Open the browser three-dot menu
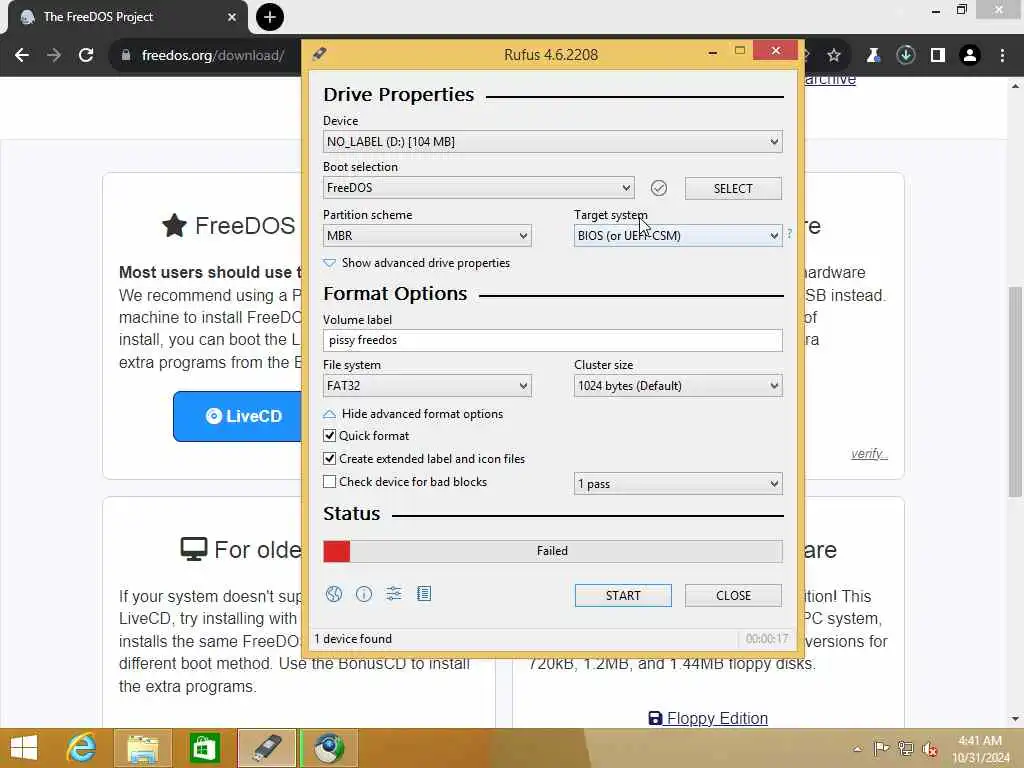1024x768 pixels. [1002, 56]
